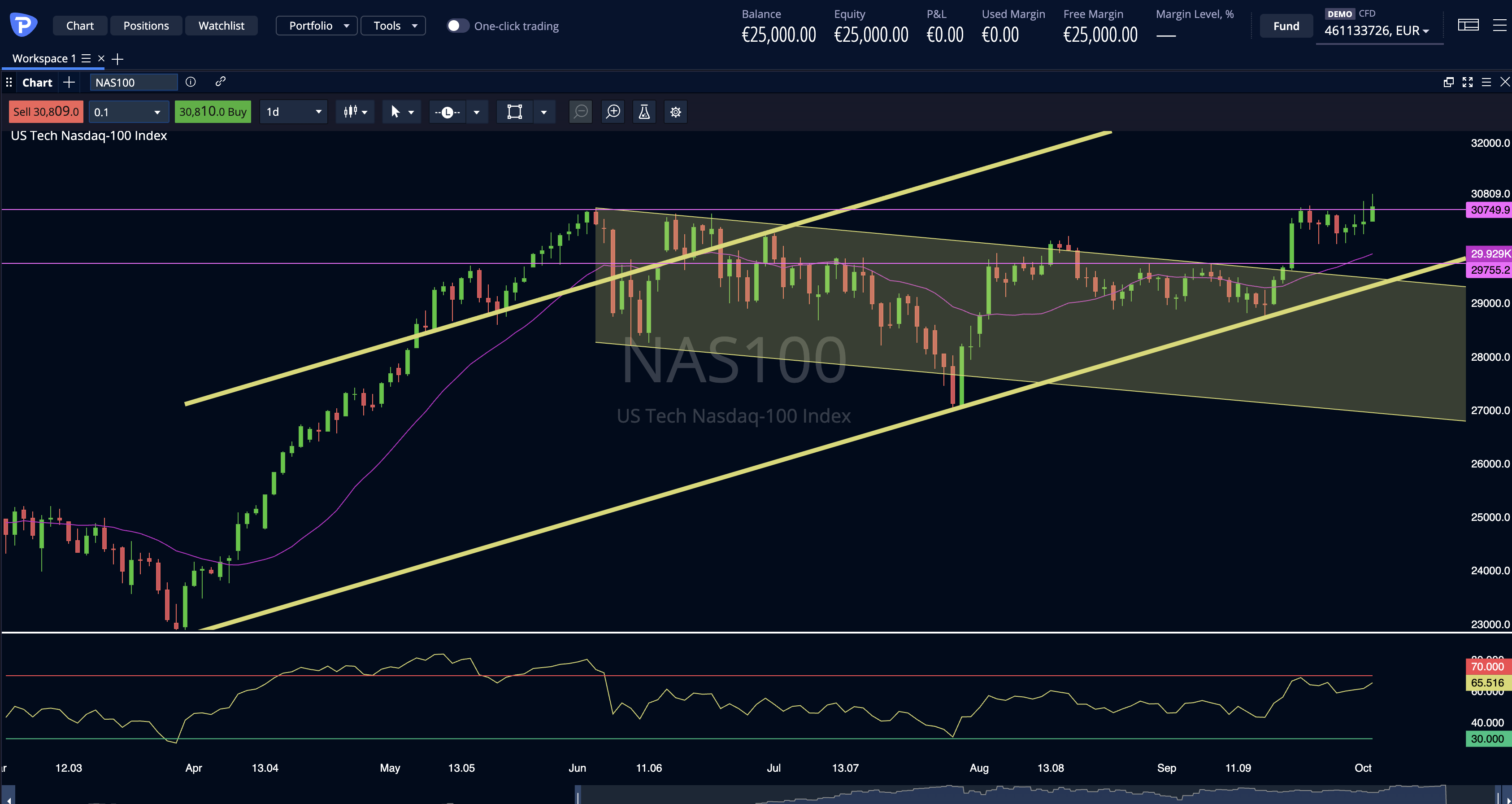Image resolution: width=1512 pixels, height=804 pixels.
Task: Select the Workspace 1 tab
Action: pos(44,59)
